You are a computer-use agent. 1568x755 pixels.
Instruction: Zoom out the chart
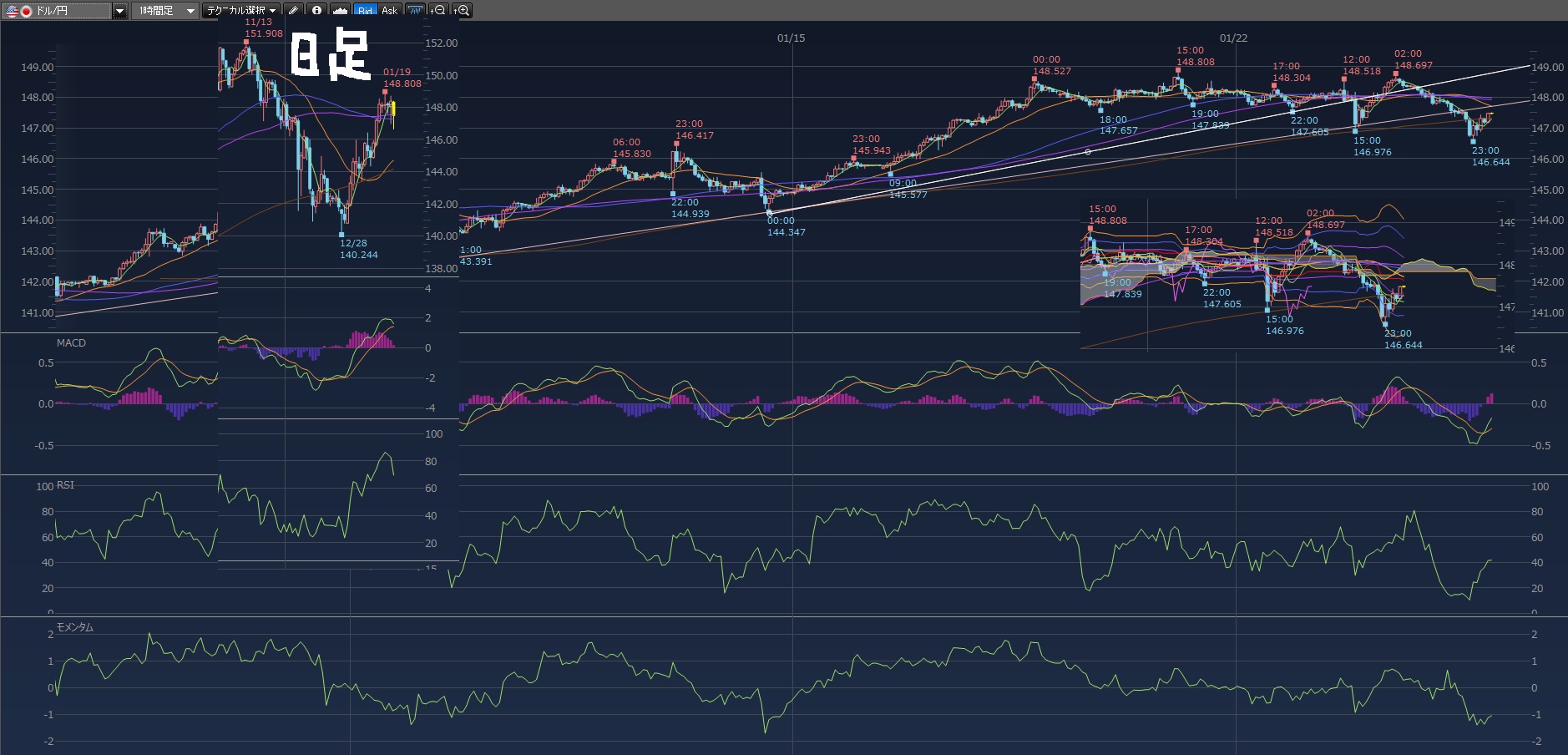(x=438, y=11)
